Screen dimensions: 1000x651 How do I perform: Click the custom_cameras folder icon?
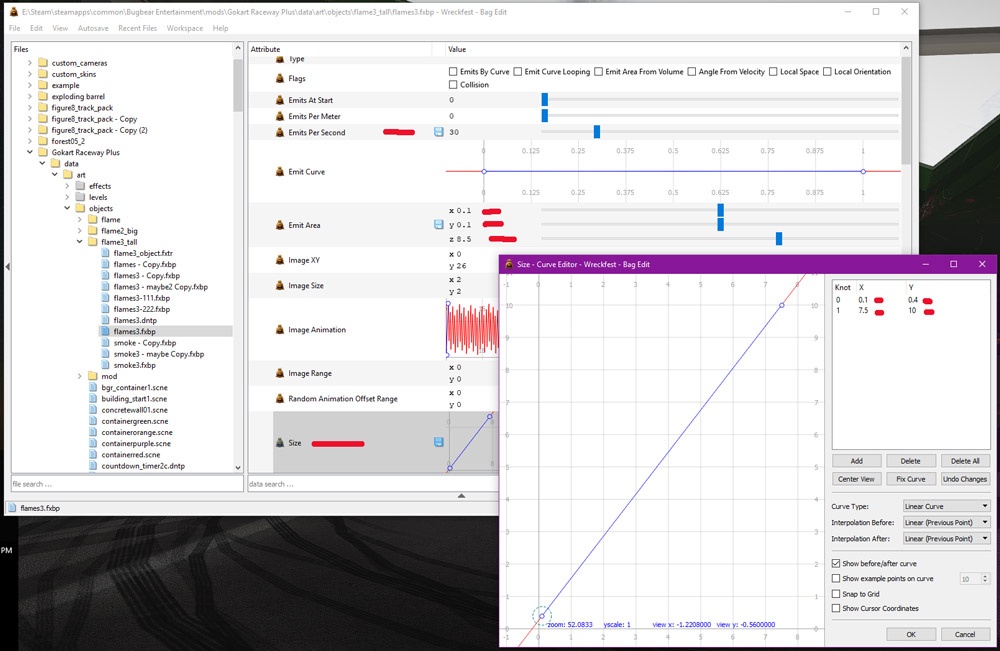[x=43, y=62]
